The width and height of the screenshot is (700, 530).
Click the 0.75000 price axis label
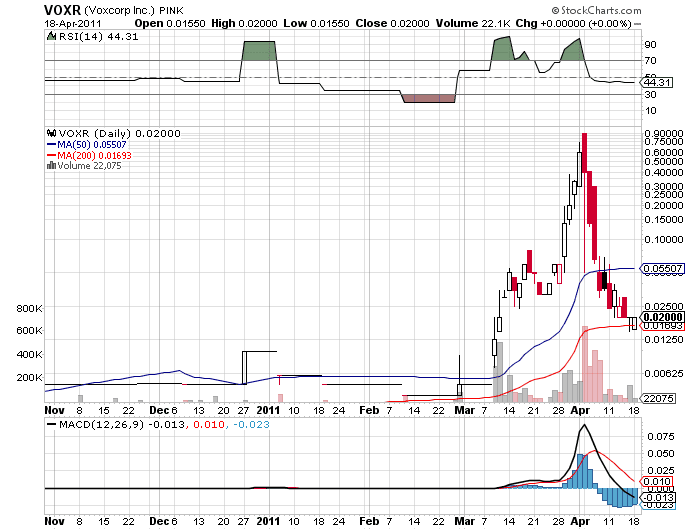coord(664,142)
